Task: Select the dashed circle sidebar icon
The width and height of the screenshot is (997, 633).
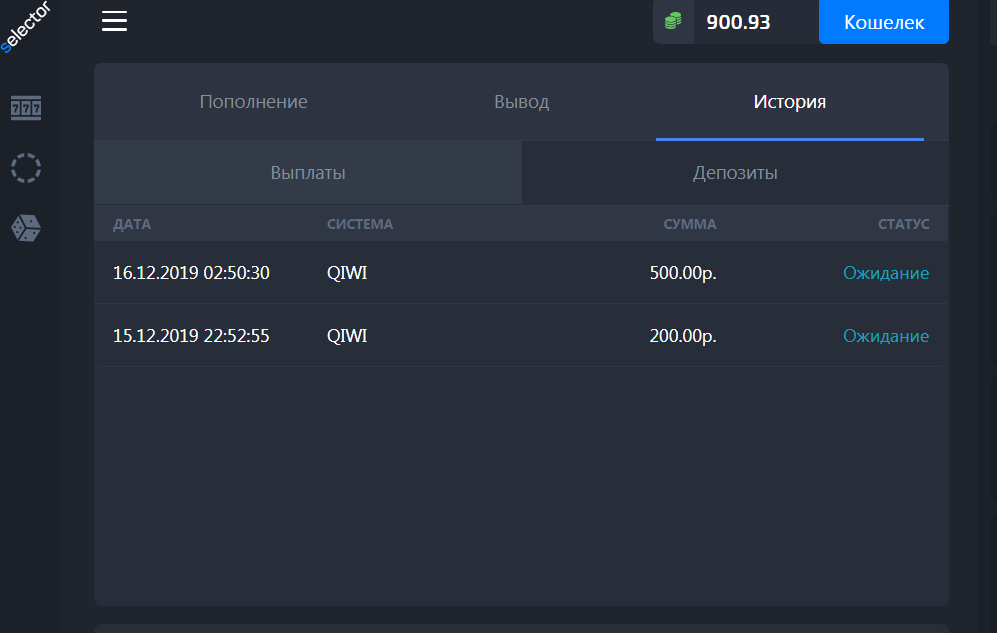Action: [26, 168]
